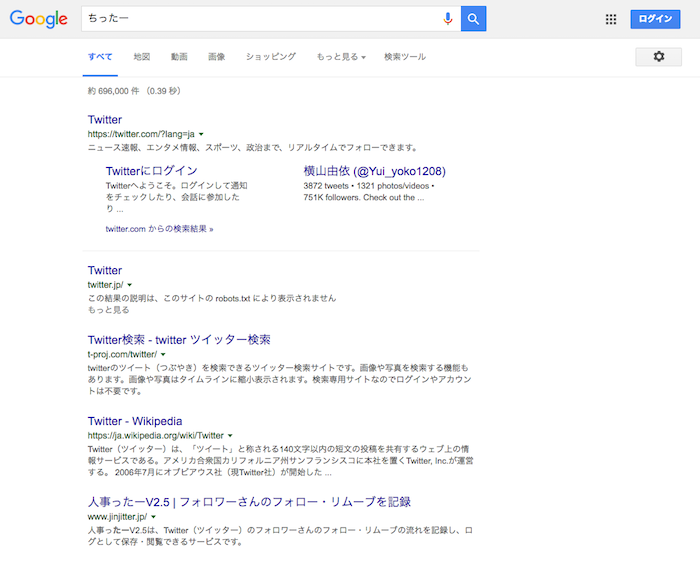
Task: Switch to the 画像 tab
Action: click(x=216, y=57)
